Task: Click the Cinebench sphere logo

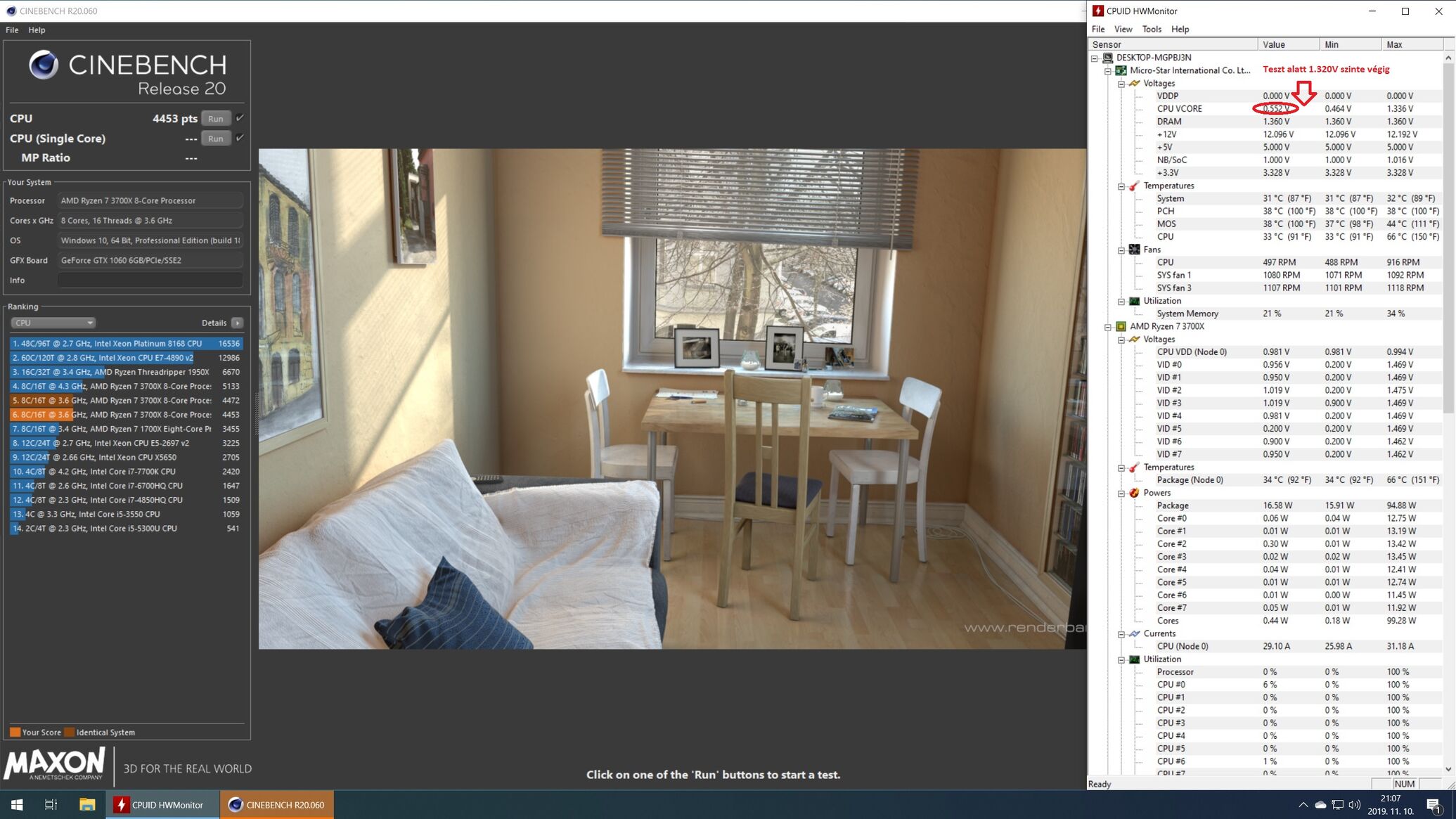Action: (x=44, y=65)
